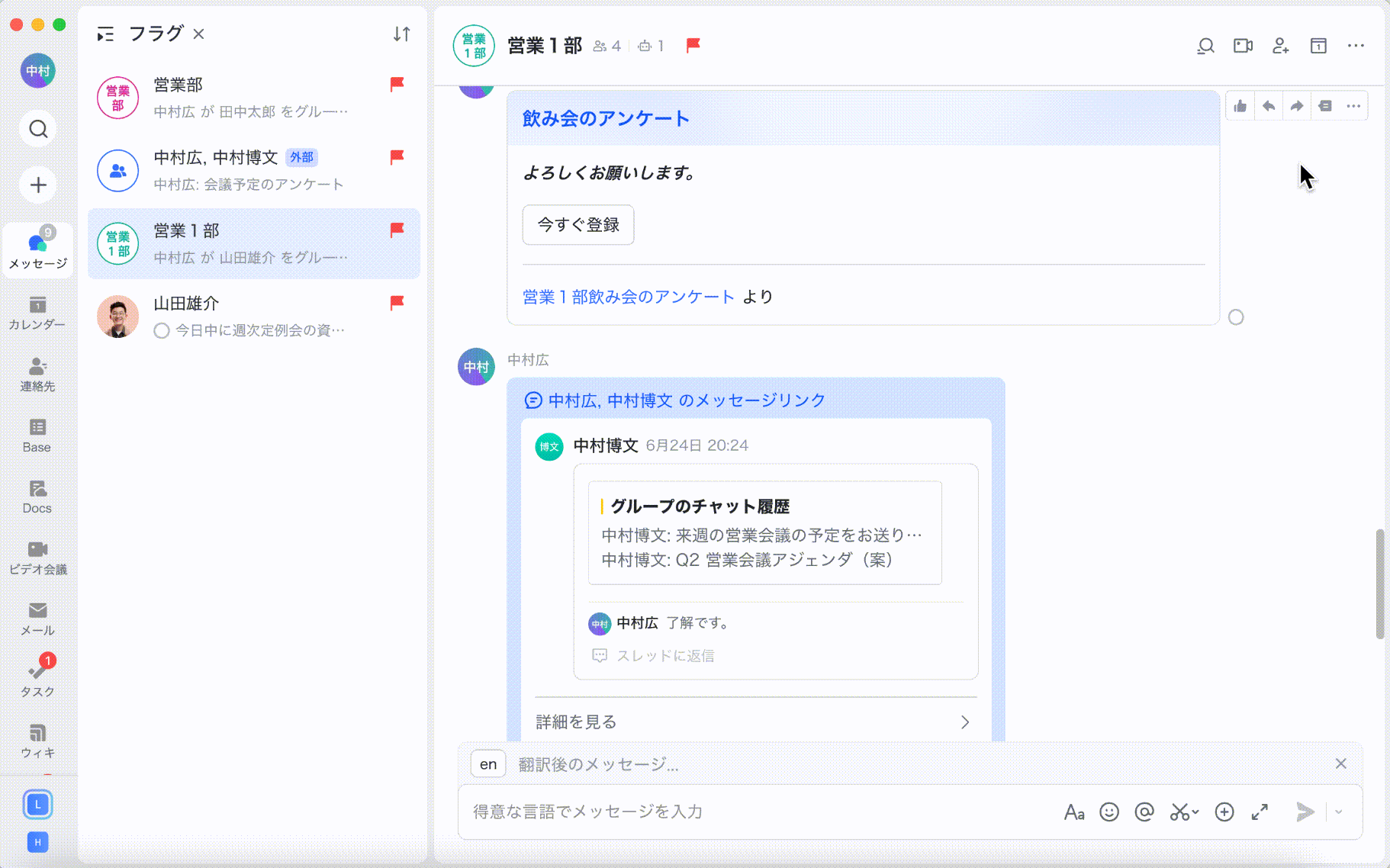Switch to タスク in the sidebar
Screen dimensions: 1390x868
(x=37, y=677)
